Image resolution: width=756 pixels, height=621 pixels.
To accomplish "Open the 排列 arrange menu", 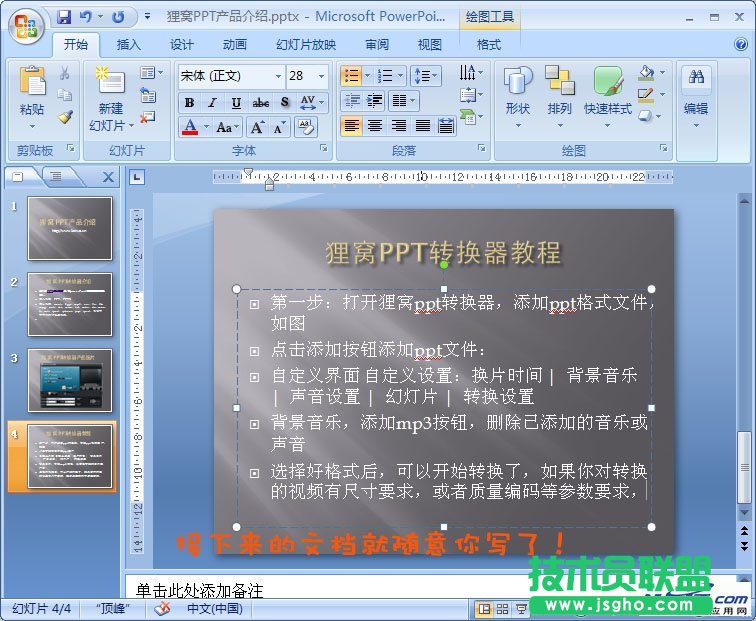I will tap(559, 96).
